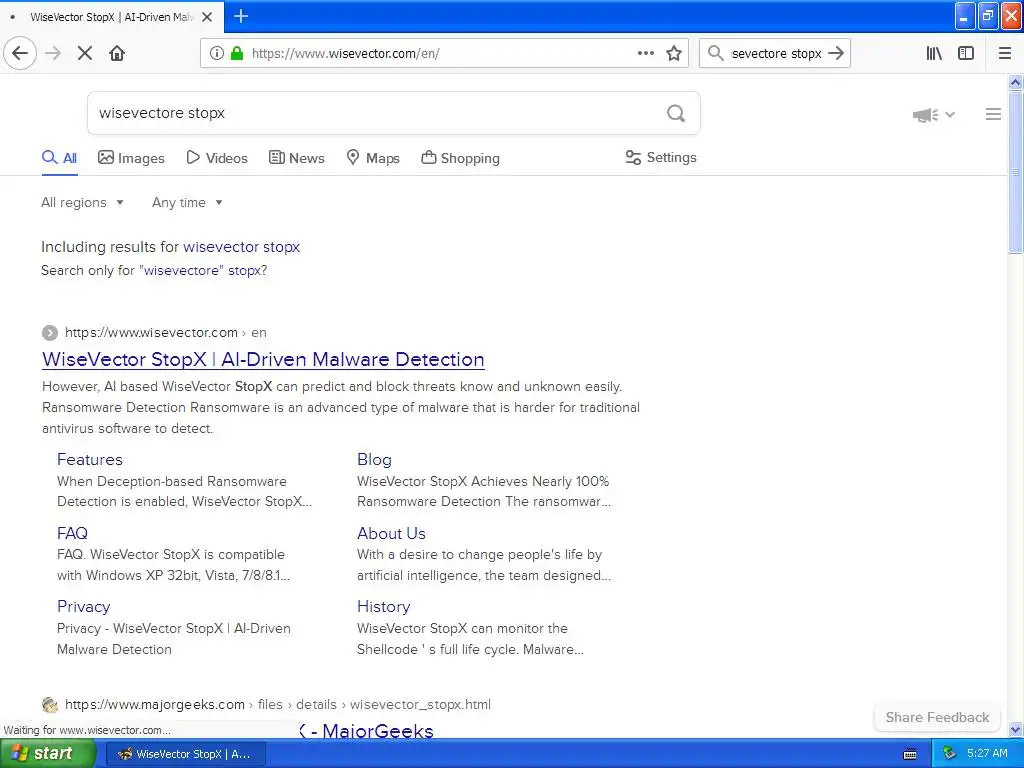Screen dimensions: 1024x768
Task: Open search Settings menu
Action: tap(661, 157)
